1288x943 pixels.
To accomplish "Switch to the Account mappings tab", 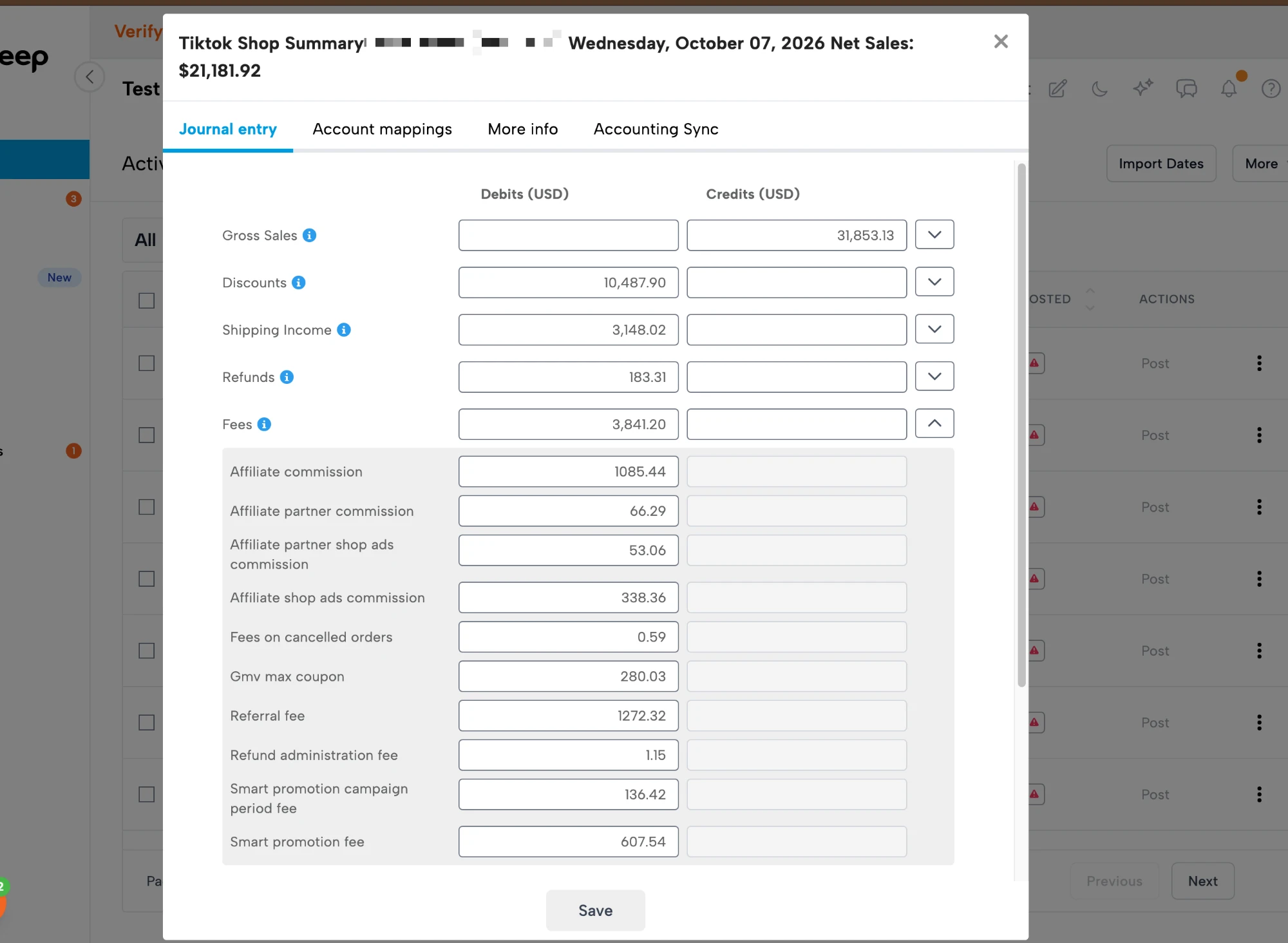I will pyautogui.click(x=383, y=129).
